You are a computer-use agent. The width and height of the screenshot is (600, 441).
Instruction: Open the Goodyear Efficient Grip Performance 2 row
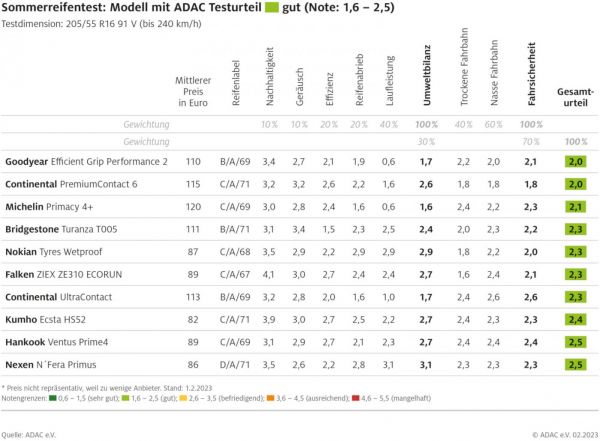pos(86,161)
